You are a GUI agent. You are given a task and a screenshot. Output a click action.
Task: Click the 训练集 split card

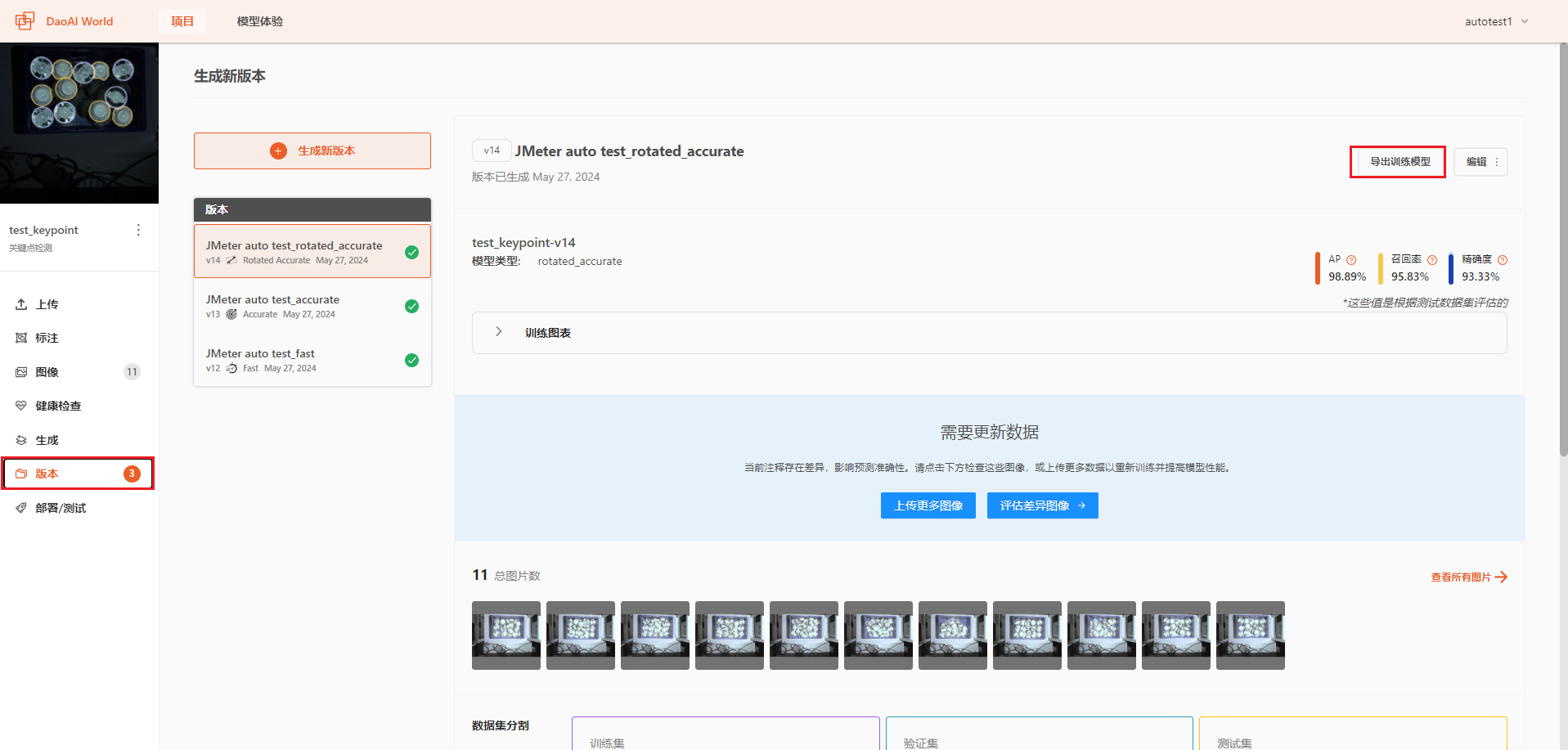point(726,734)
